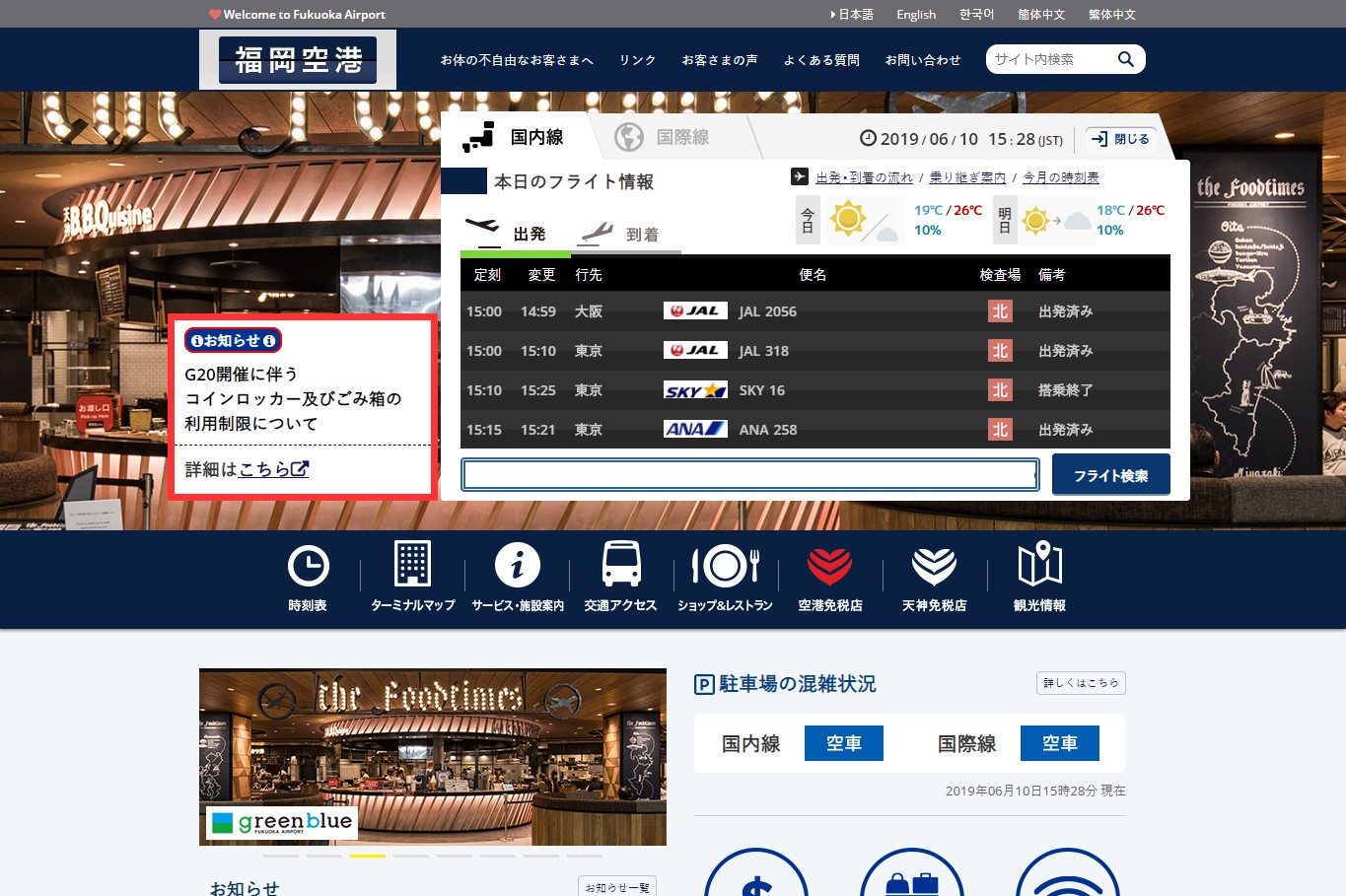Image resolution: width=1346 pixels, height=896 pixels.
Task: Click the 大阪 destination cell
Action: pos(589,311)
